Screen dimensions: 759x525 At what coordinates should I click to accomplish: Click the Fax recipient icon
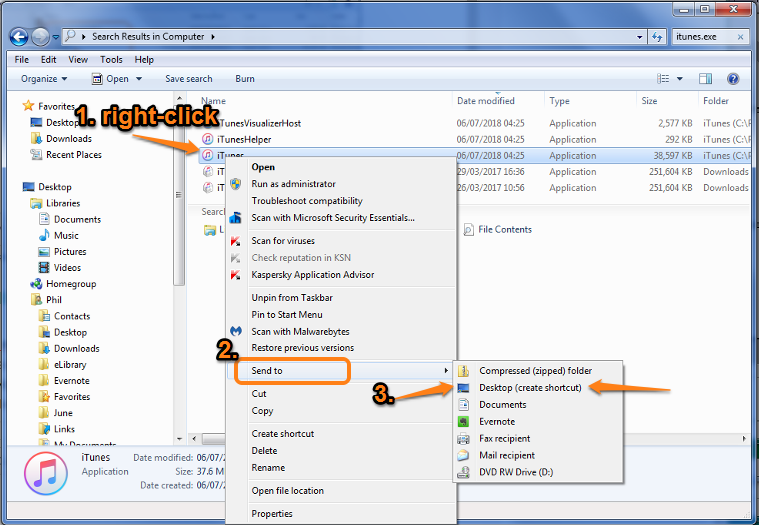coord(463,439)
